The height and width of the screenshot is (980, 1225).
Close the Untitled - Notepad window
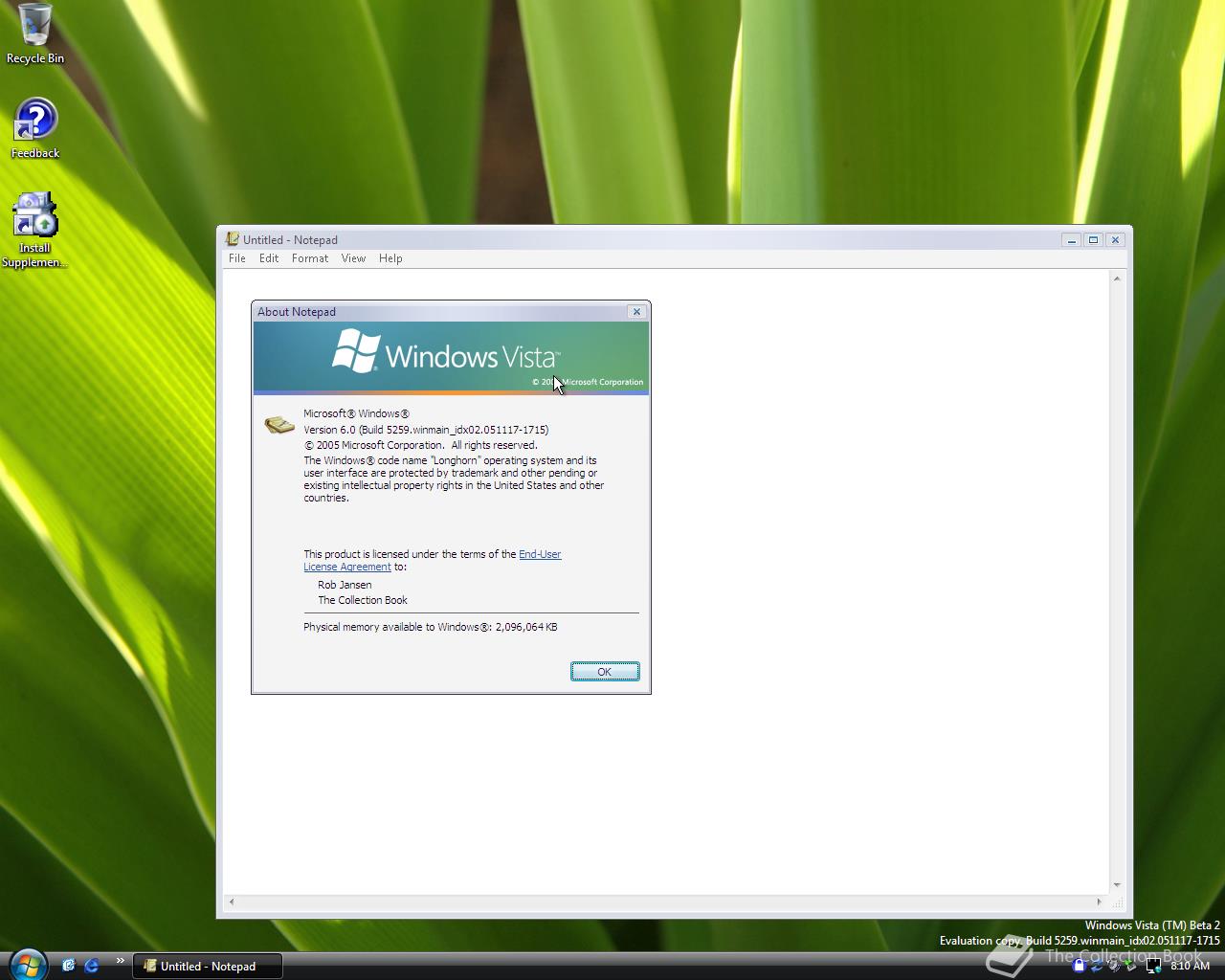1115,240
